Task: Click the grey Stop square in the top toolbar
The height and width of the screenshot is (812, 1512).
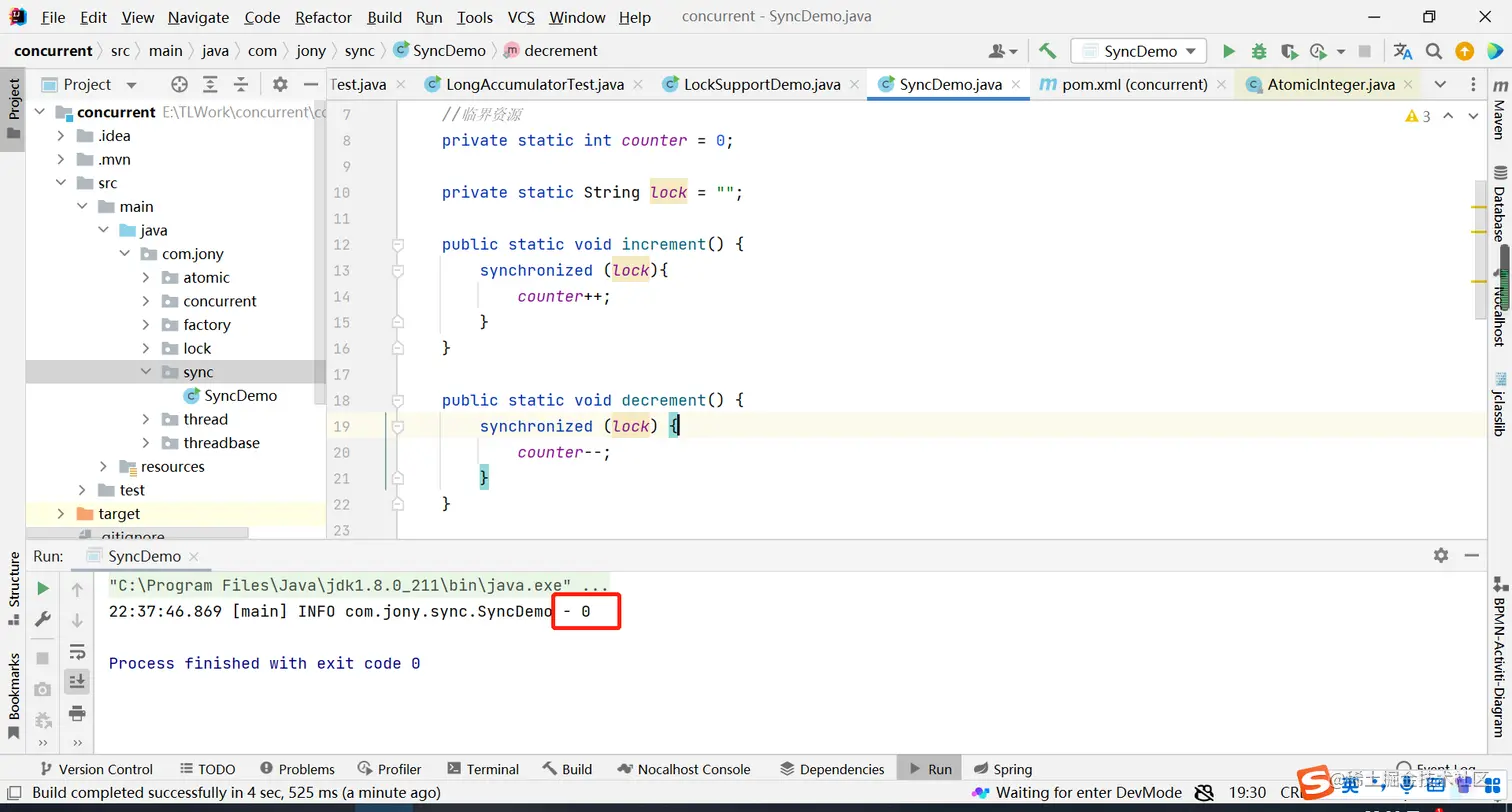Action: pos(1365,51)
